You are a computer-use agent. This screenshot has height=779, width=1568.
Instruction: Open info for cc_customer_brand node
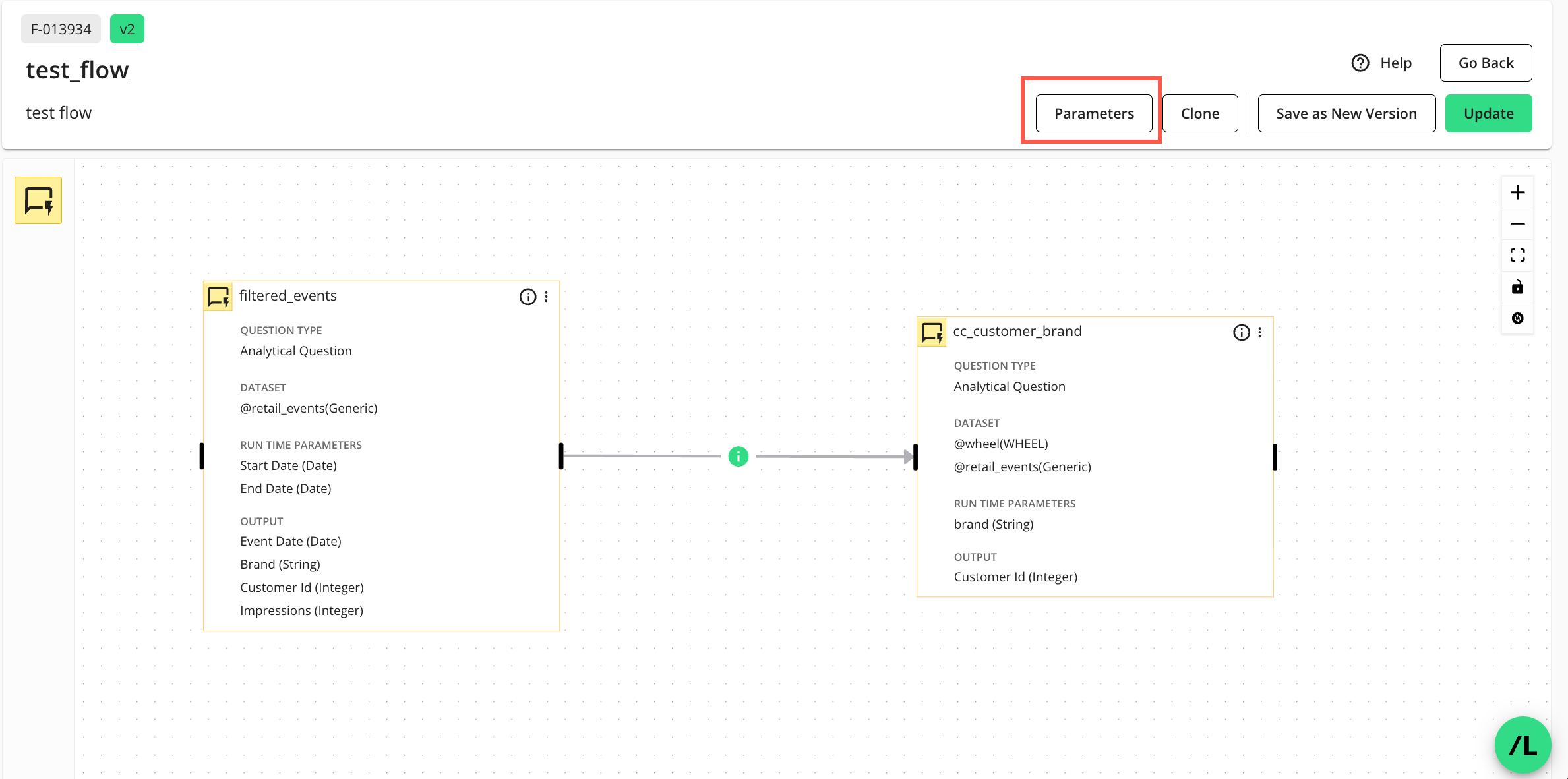pyautogui.click(x=1241, y=332)
